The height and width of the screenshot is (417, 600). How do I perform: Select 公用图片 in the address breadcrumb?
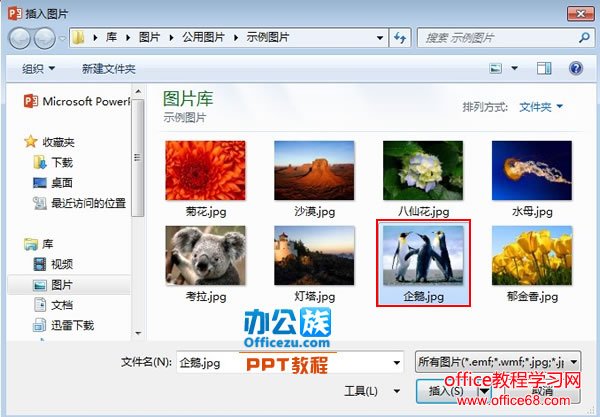pos(203,37)
